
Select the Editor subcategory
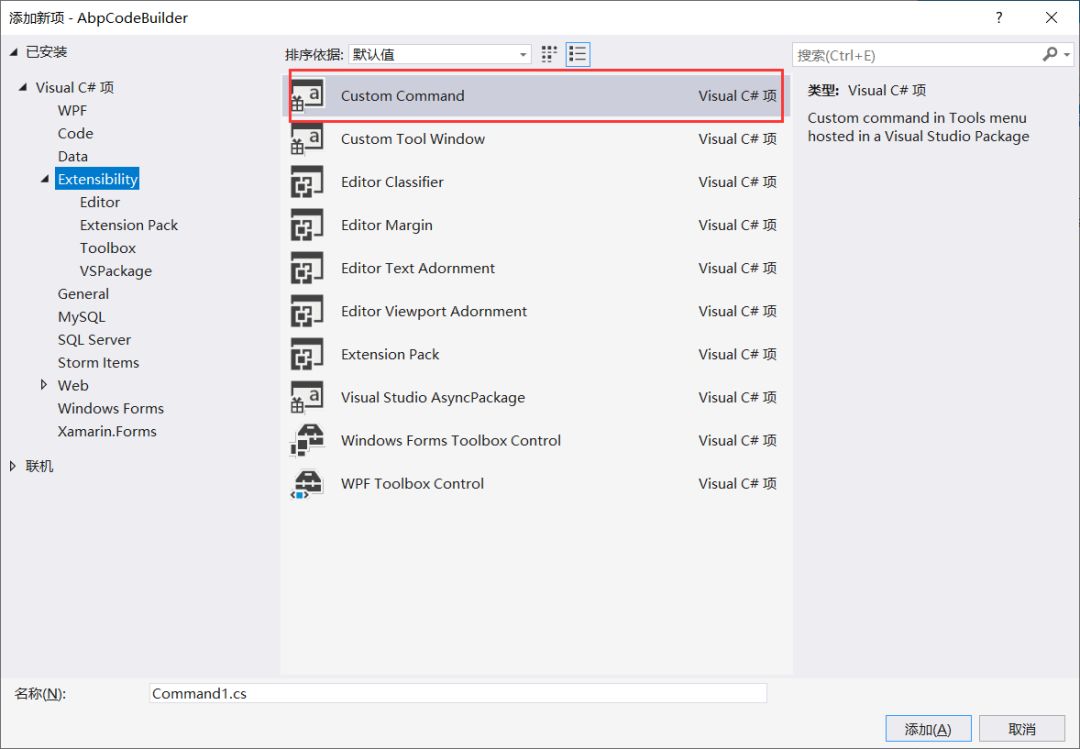click(x=100, y=202)
